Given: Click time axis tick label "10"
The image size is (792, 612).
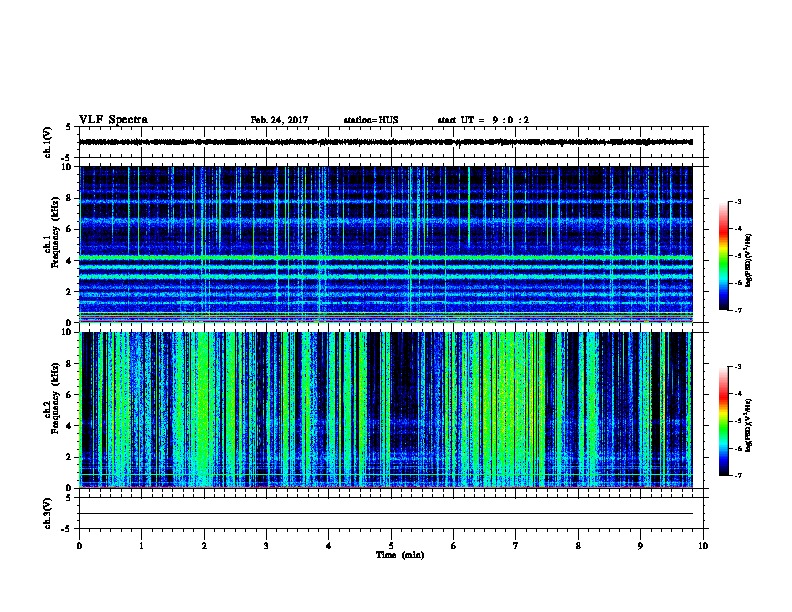Looking at the screenshot, I should click(703, 546).
